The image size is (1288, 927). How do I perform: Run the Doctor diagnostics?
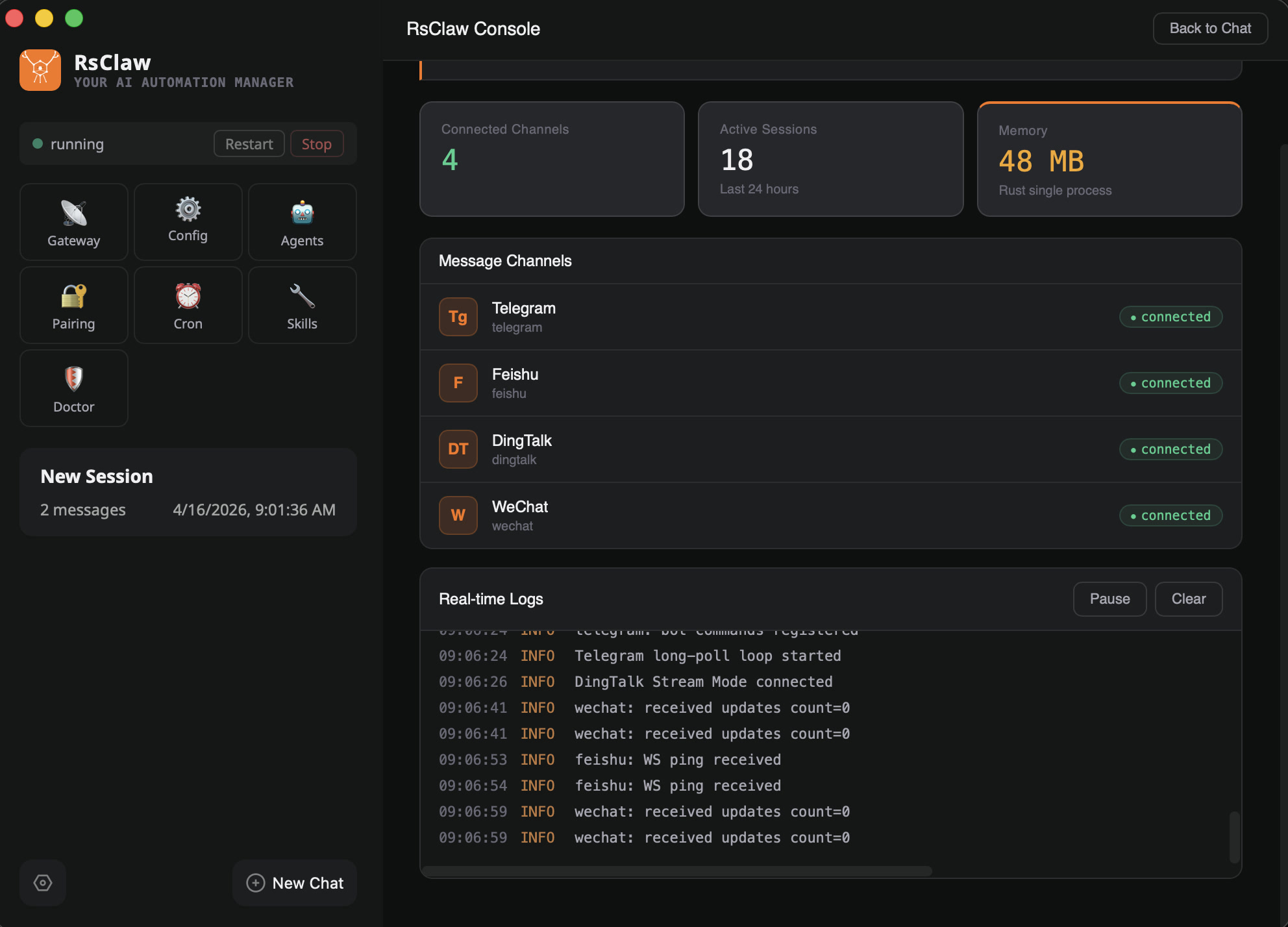(73, 388)
